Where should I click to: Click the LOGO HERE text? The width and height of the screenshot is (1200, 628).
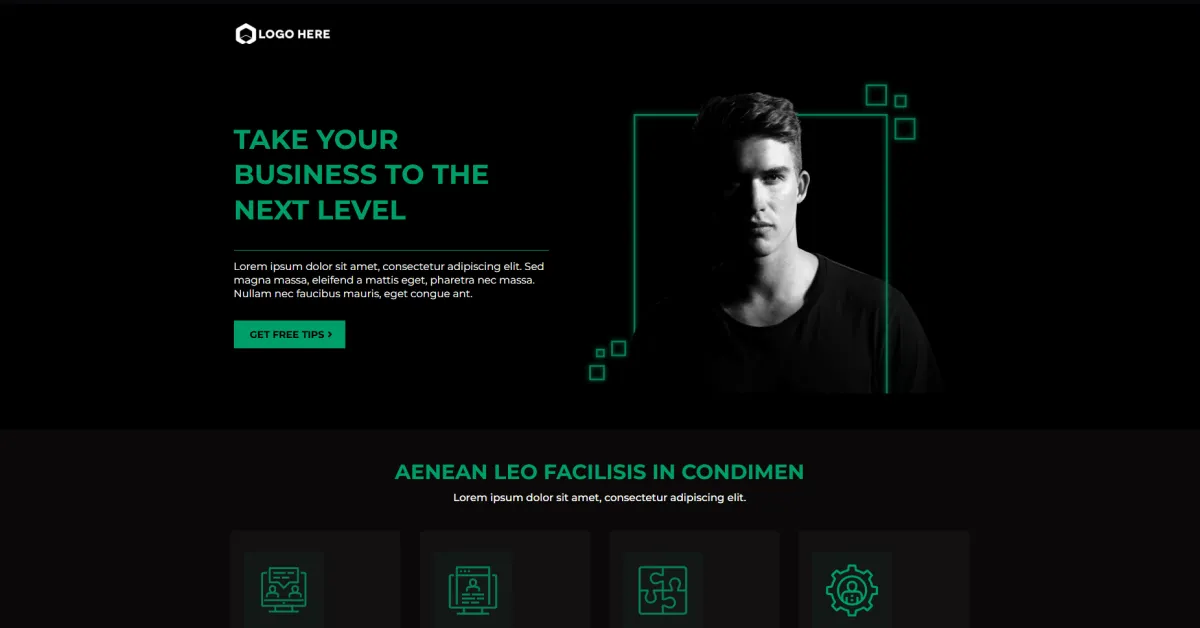tap(294, 34)
